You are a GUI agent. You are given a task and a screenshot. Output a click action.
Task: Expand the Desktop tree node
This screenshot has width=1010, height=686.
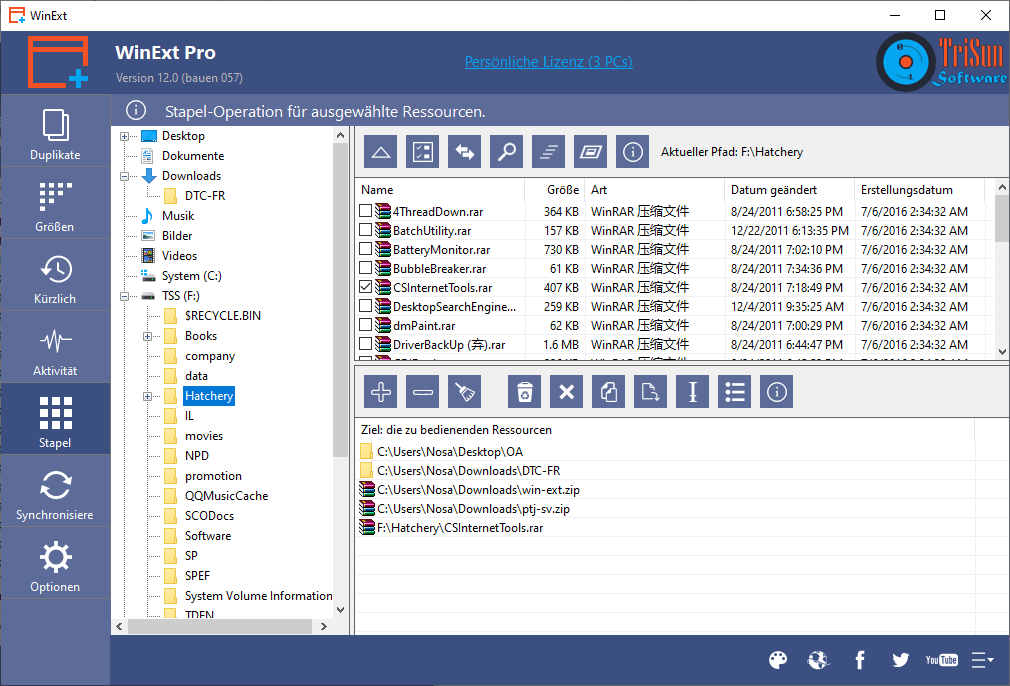pos(125,136)
